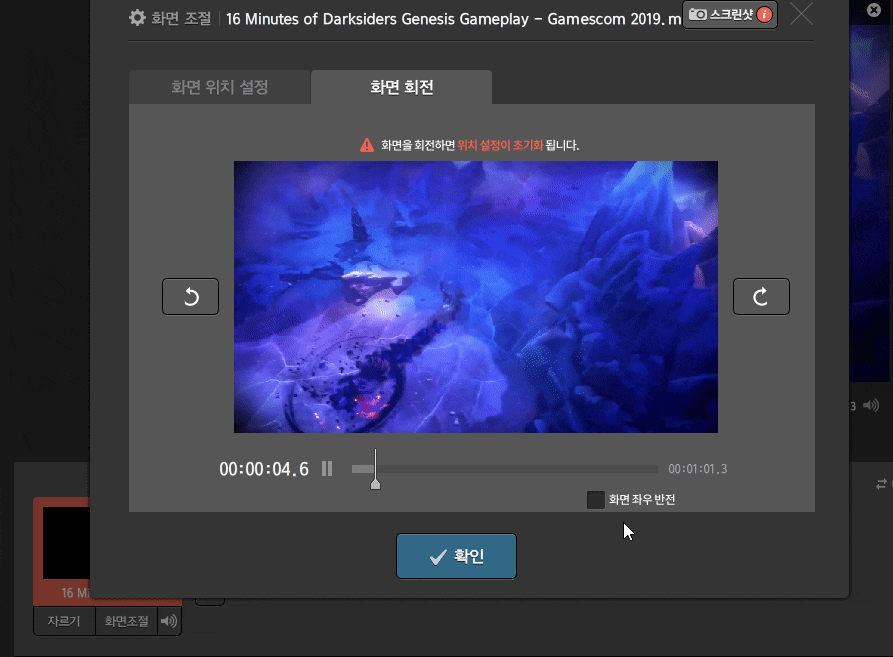Click the playback position slider handle

(375, 484)
